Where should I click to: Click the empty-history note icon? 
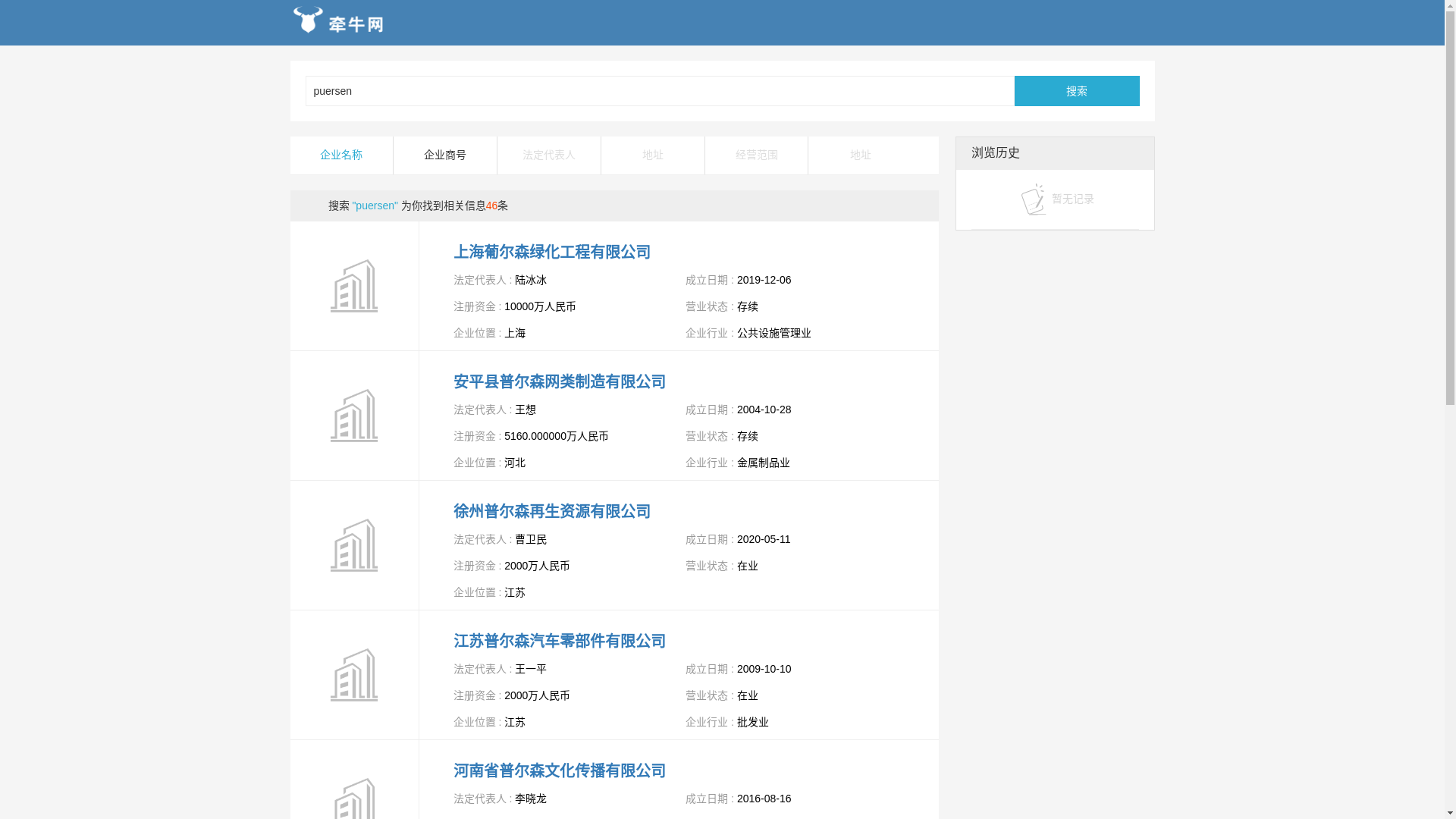[x=1033, y=199]
